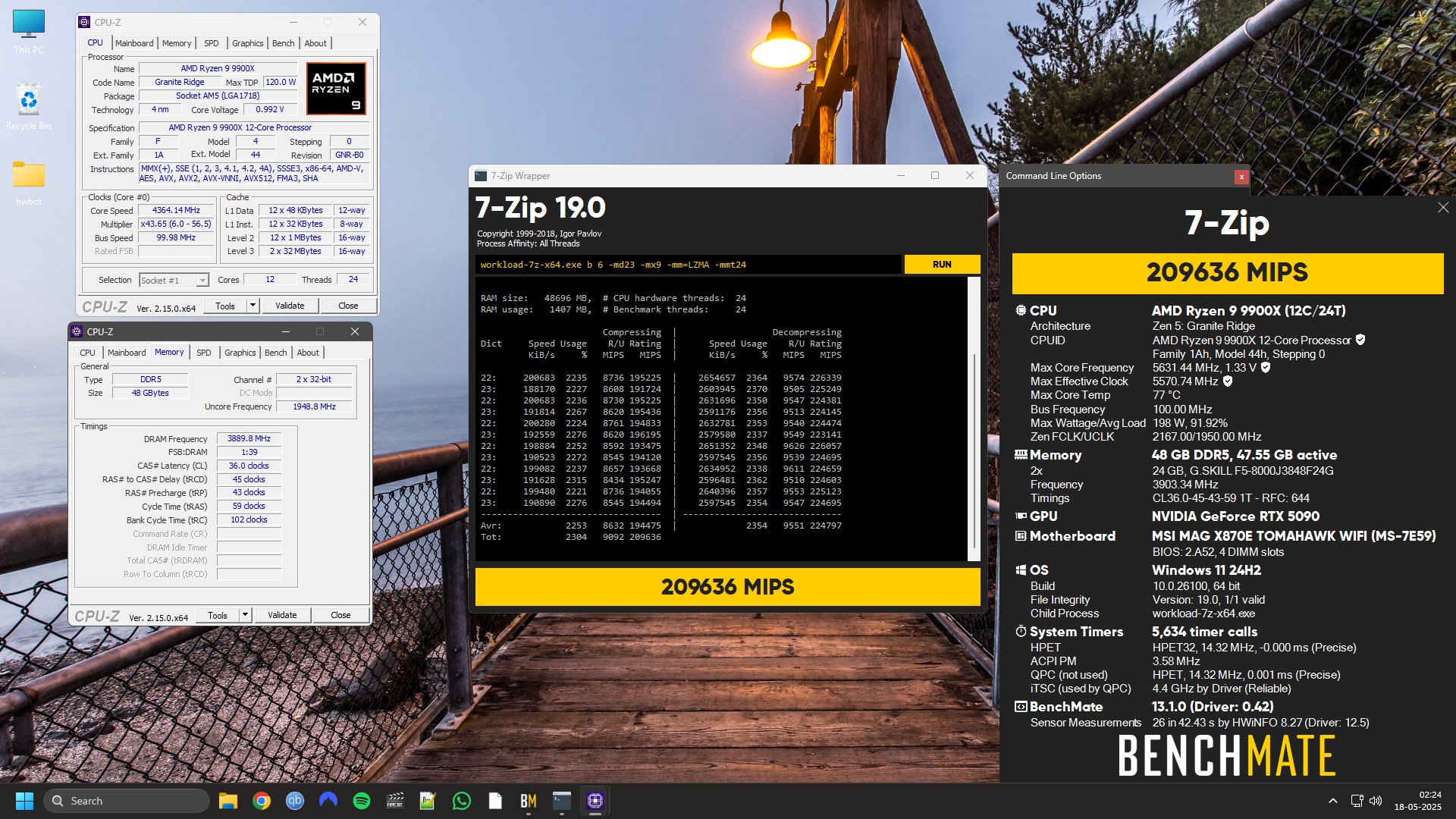The height and width of the screenshot is (819, 1456).
Task: Click the taskbar Search box
Action: click(x=127, y=801)
